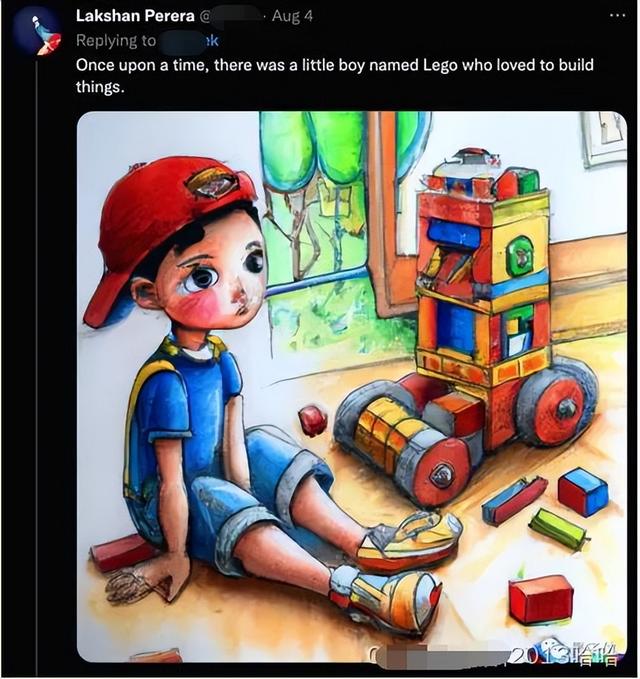Open the replied-to handle ending in 'k'

coord(189,41)
